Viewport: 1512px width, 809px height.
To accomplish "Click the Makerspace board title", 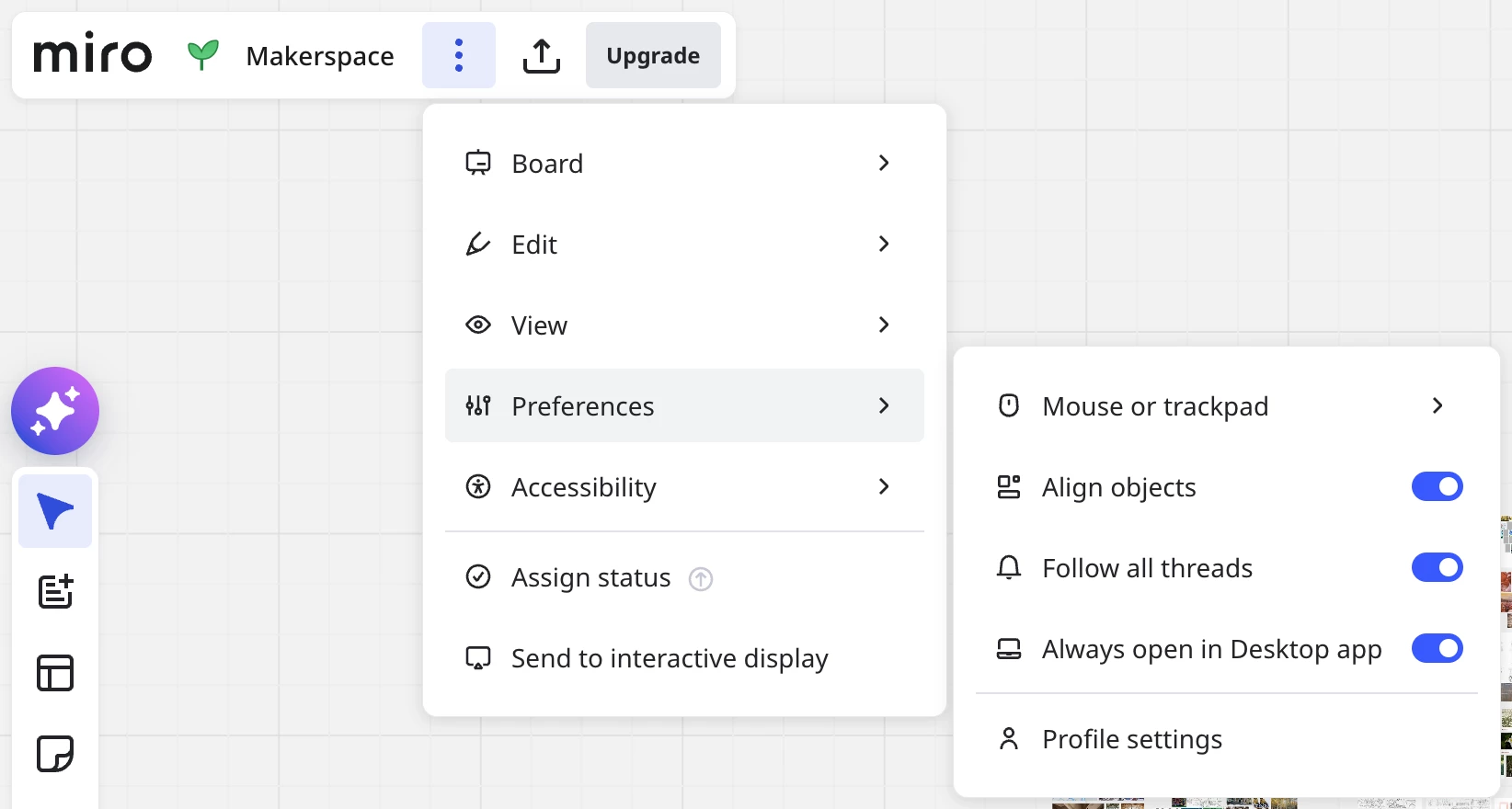I will pos(320,56).
